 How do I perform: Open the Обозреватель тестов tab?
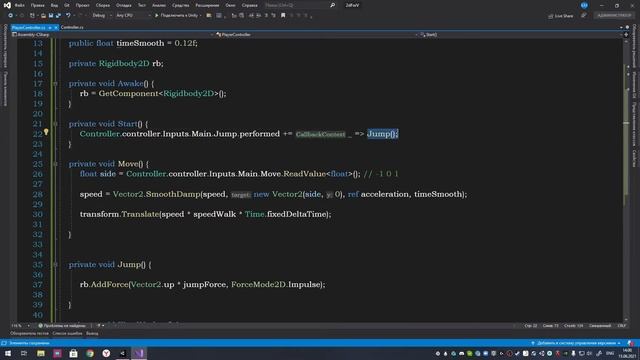(29, 333)
